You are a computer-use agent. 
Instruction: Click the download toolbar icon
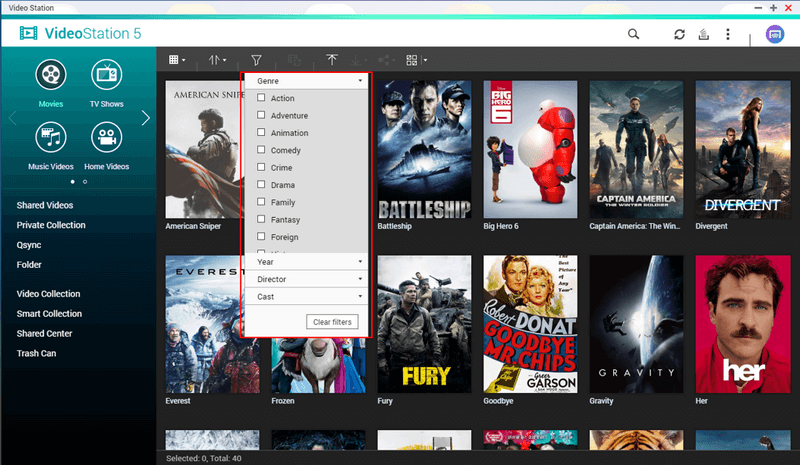357,60
